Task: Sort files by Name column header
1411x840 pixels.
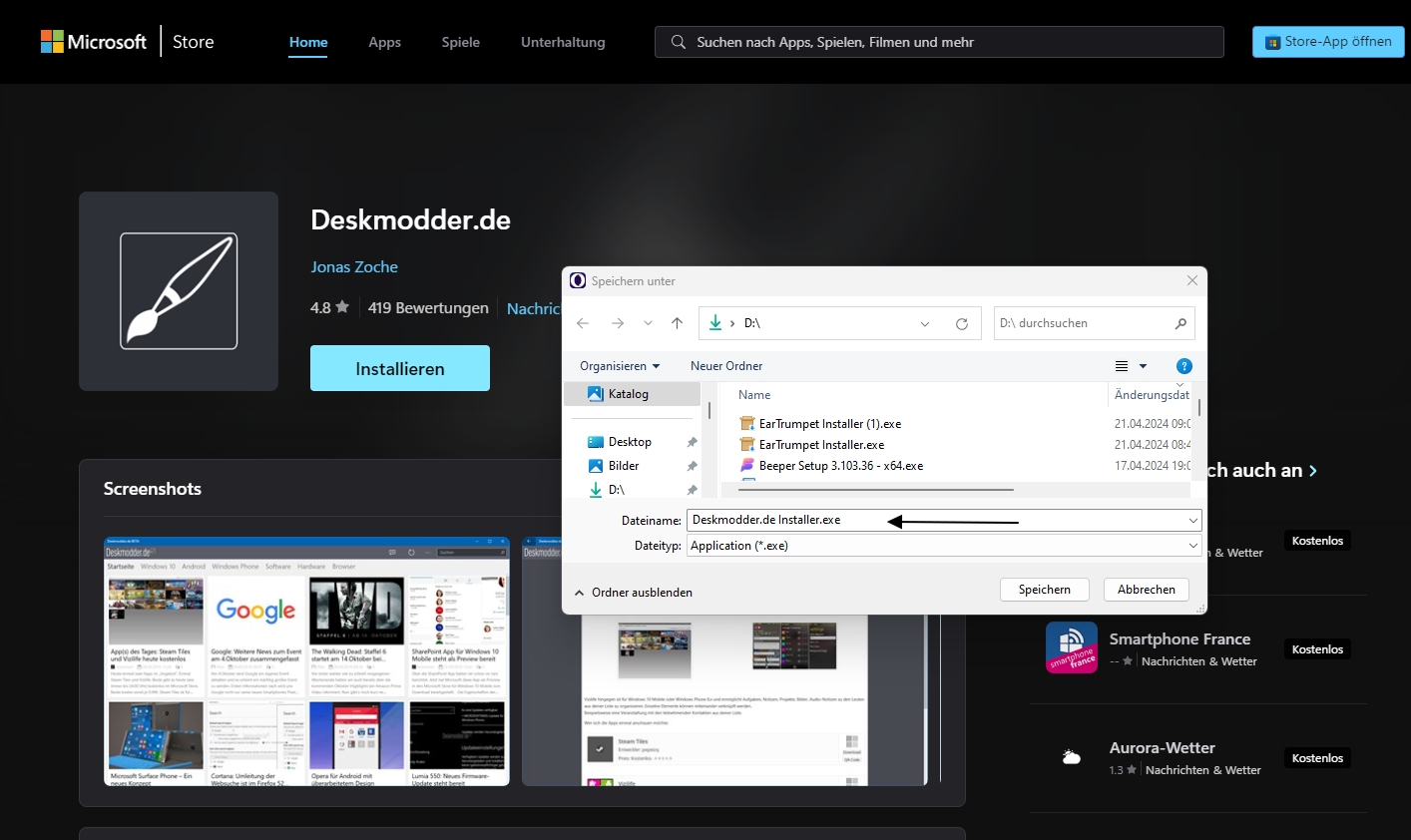Action: click(x=754, y=395)
